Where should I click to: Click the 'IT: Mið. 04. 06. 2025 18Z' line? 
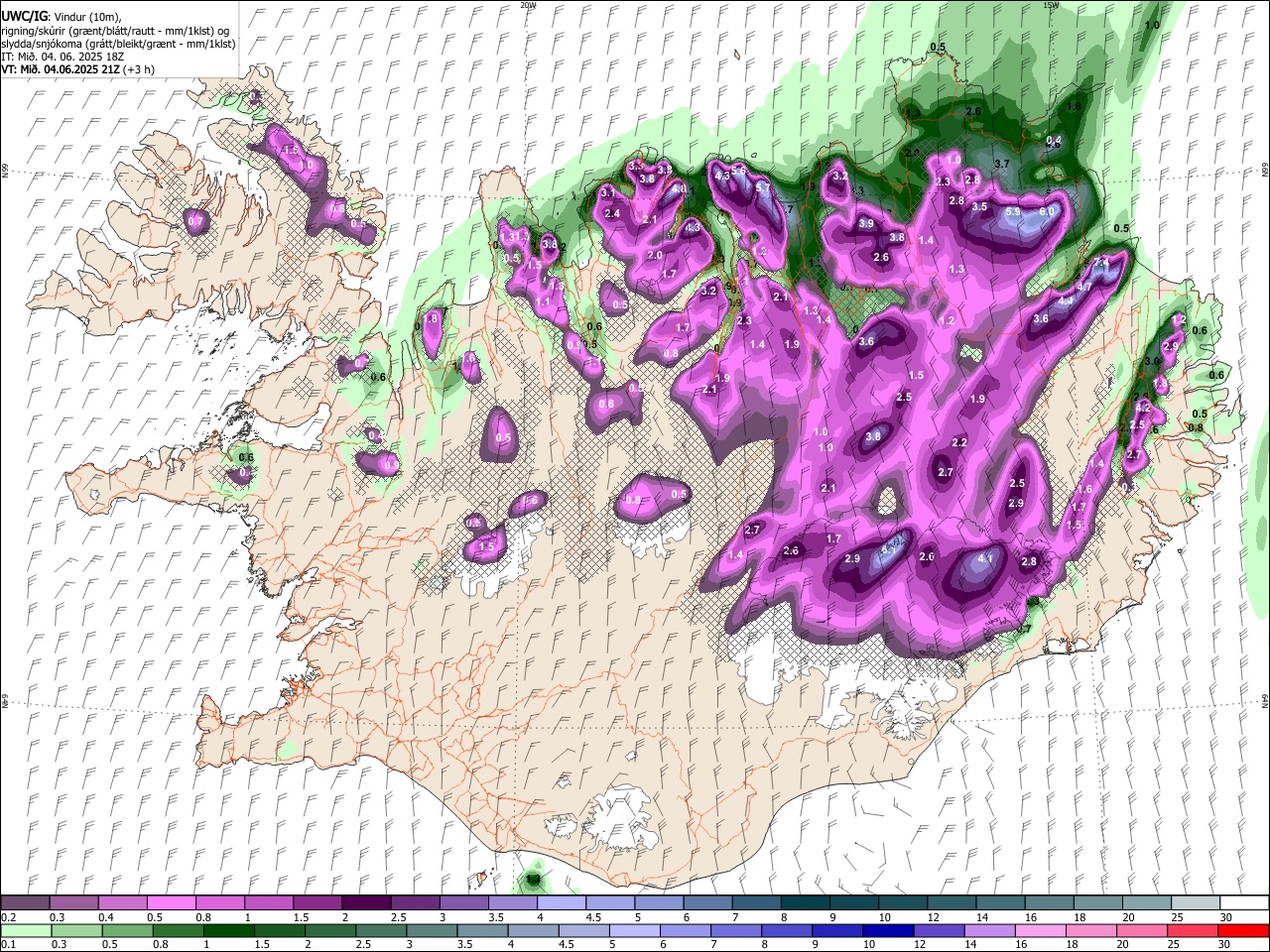pos(63,57)
